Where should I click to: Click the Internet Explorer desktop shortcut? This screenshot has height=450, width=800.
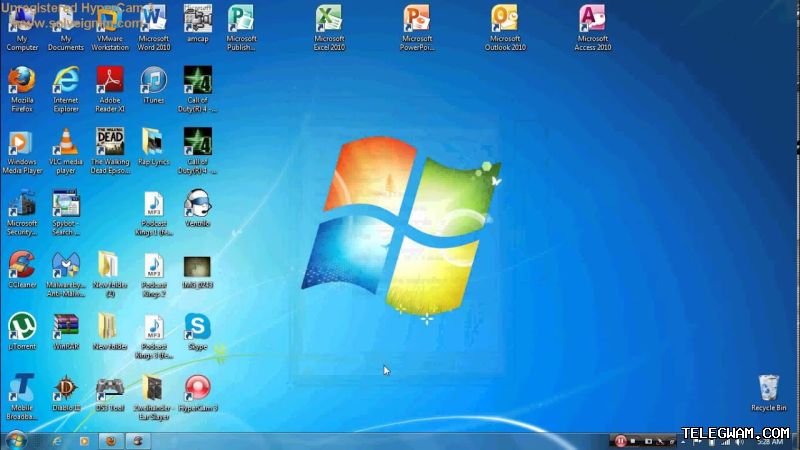tap(66, 90)
